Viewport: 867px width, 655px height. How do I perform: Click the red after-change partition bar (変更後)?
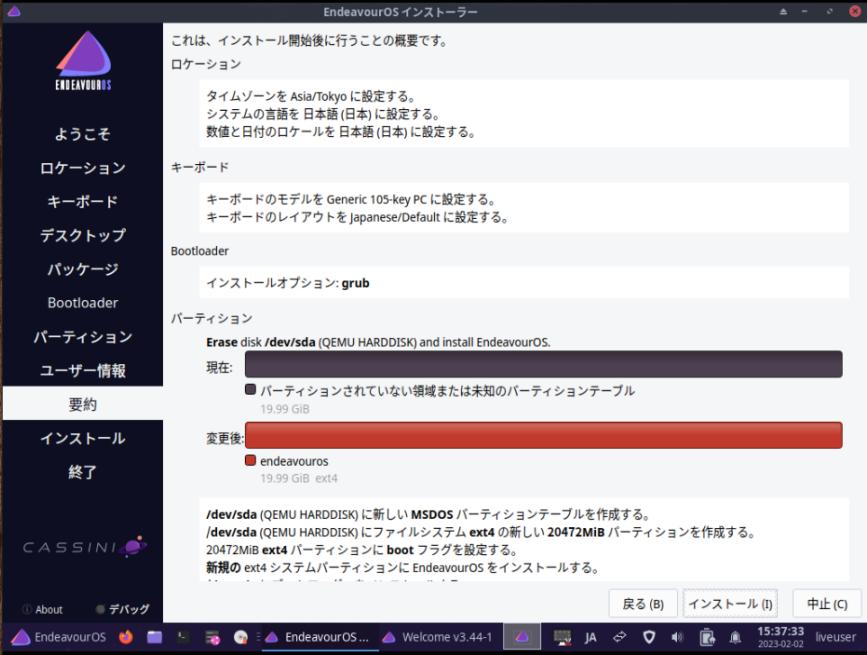point(544,435)
